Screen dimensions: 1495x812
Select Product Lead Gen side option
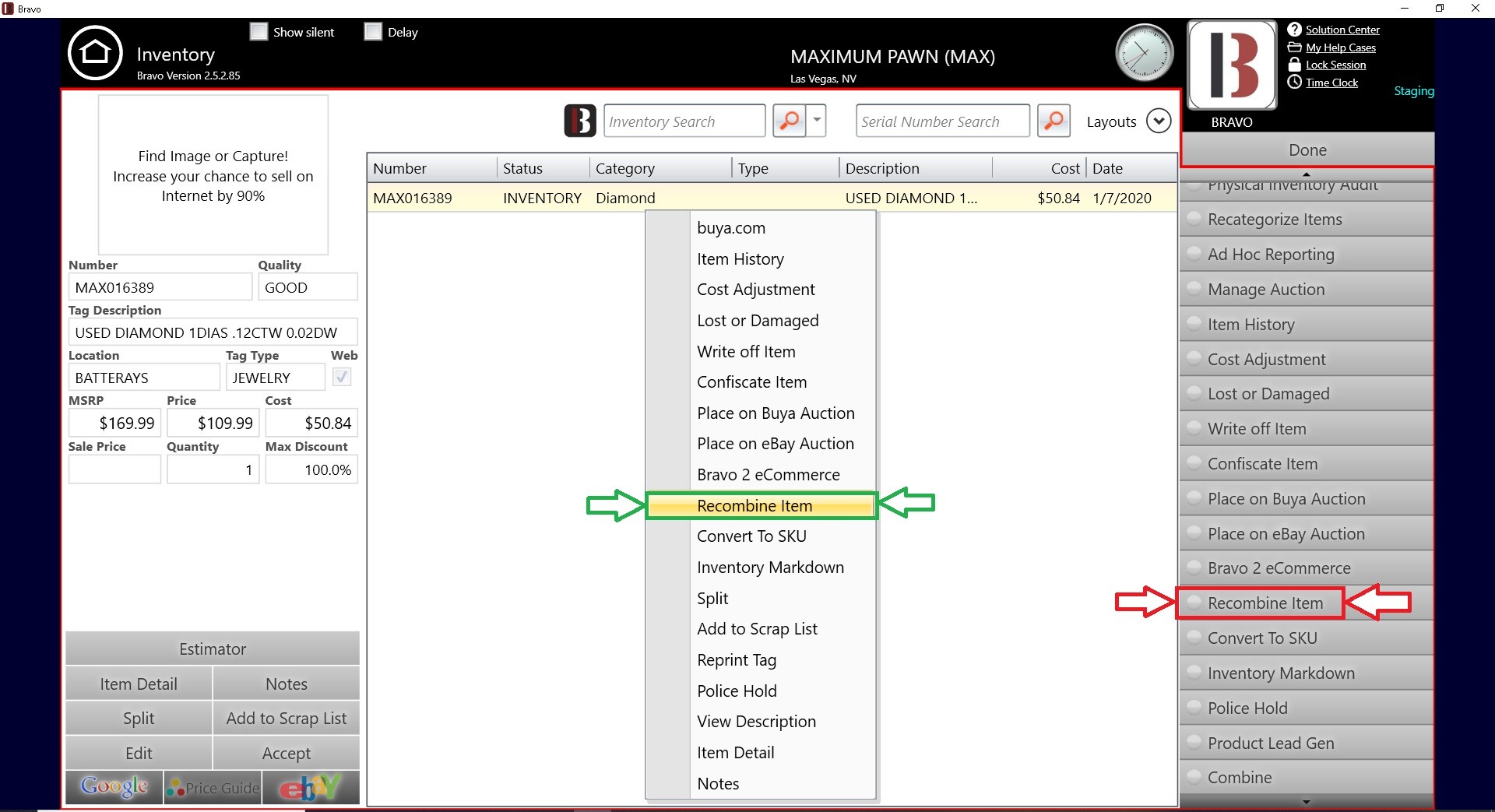click(x=1307, y=743)
